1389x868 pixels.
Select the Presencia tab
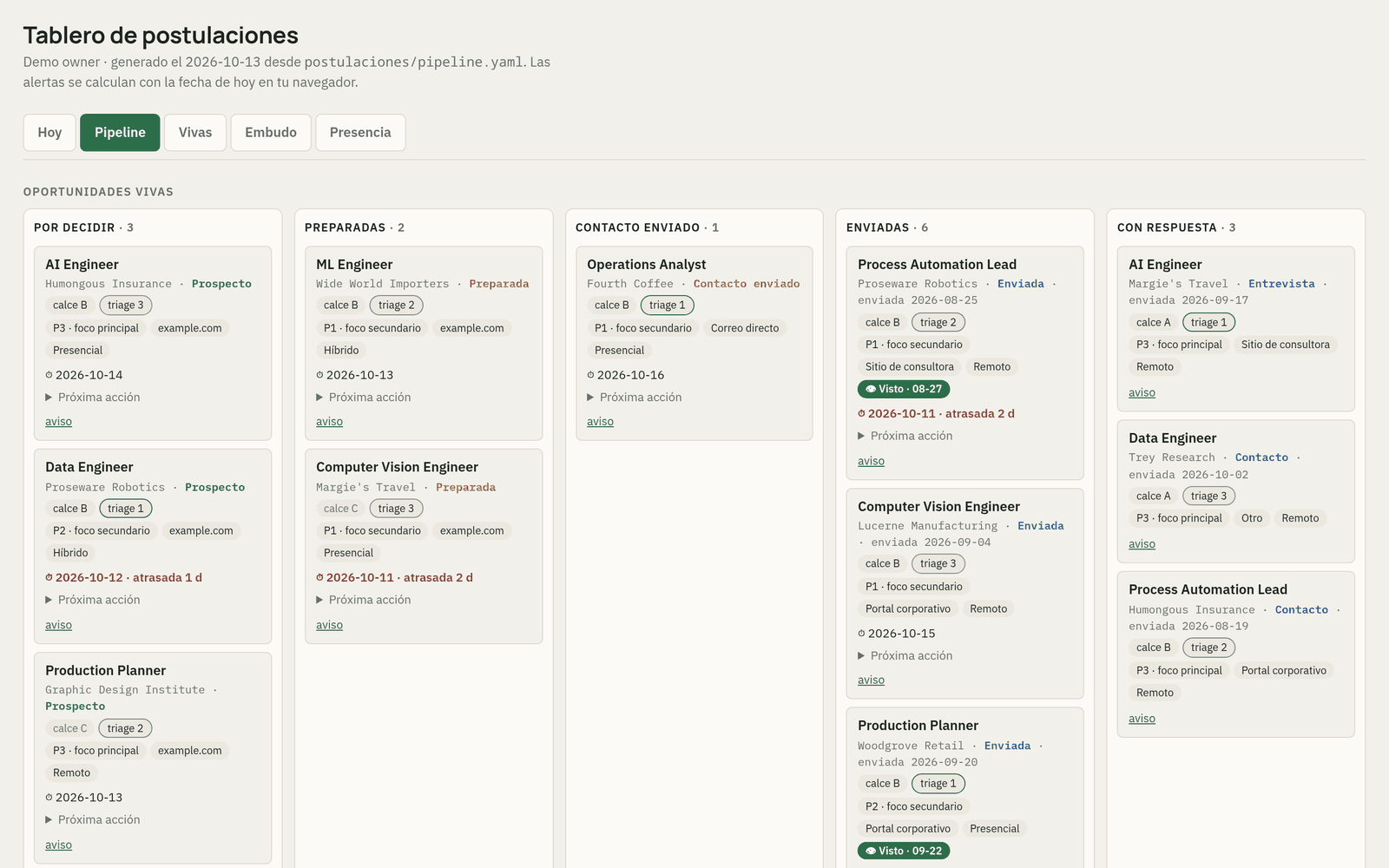pyautogui.click(x=360, y=133)
